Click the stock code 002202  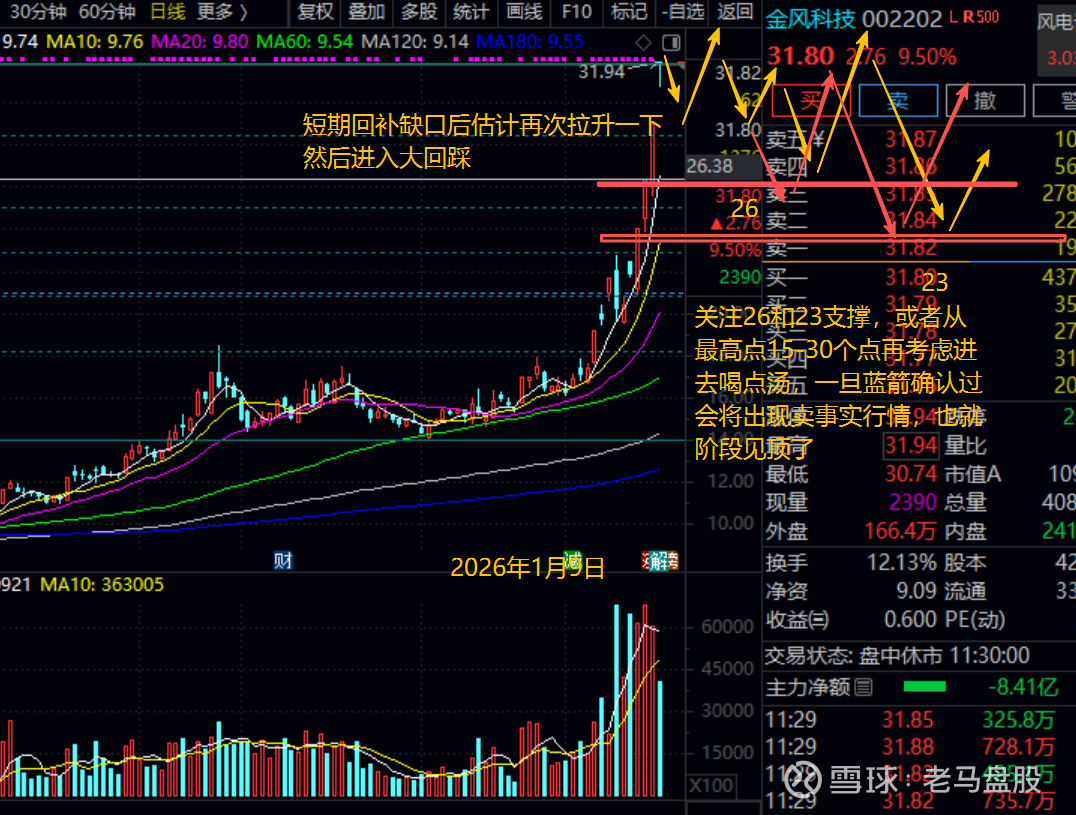point(902,19)
